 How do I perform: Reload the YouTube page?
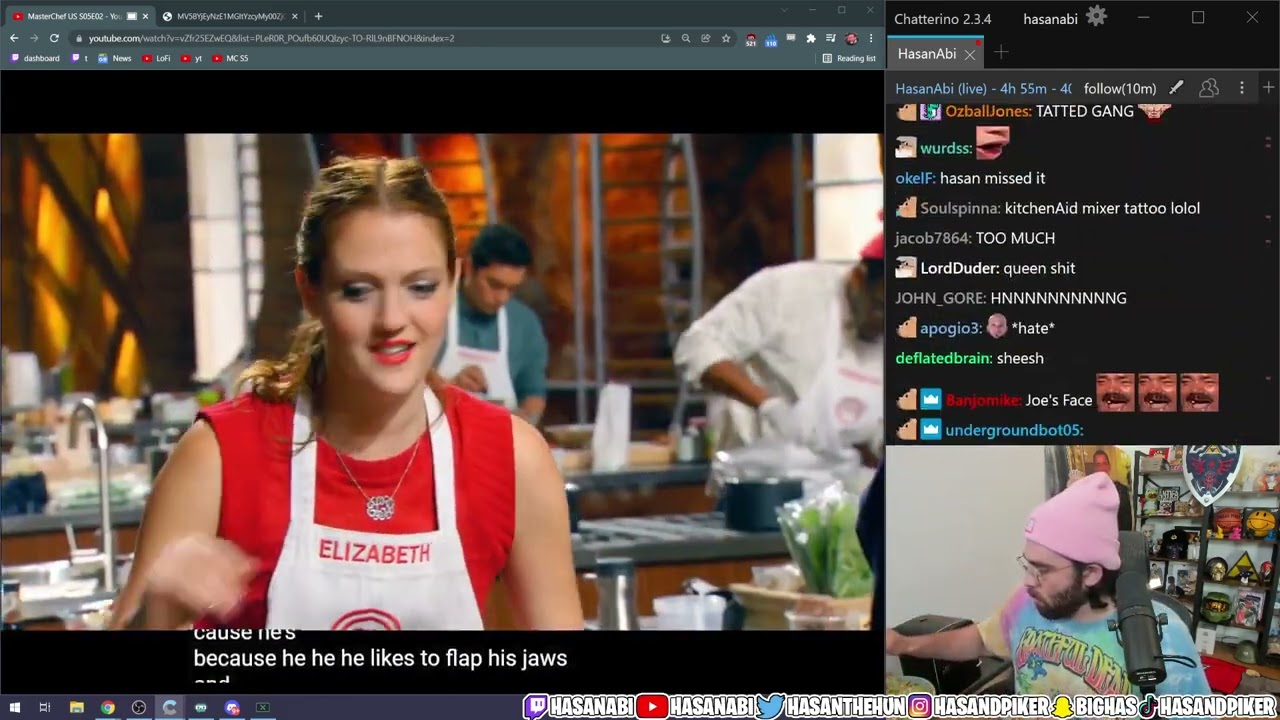point(54,38)
